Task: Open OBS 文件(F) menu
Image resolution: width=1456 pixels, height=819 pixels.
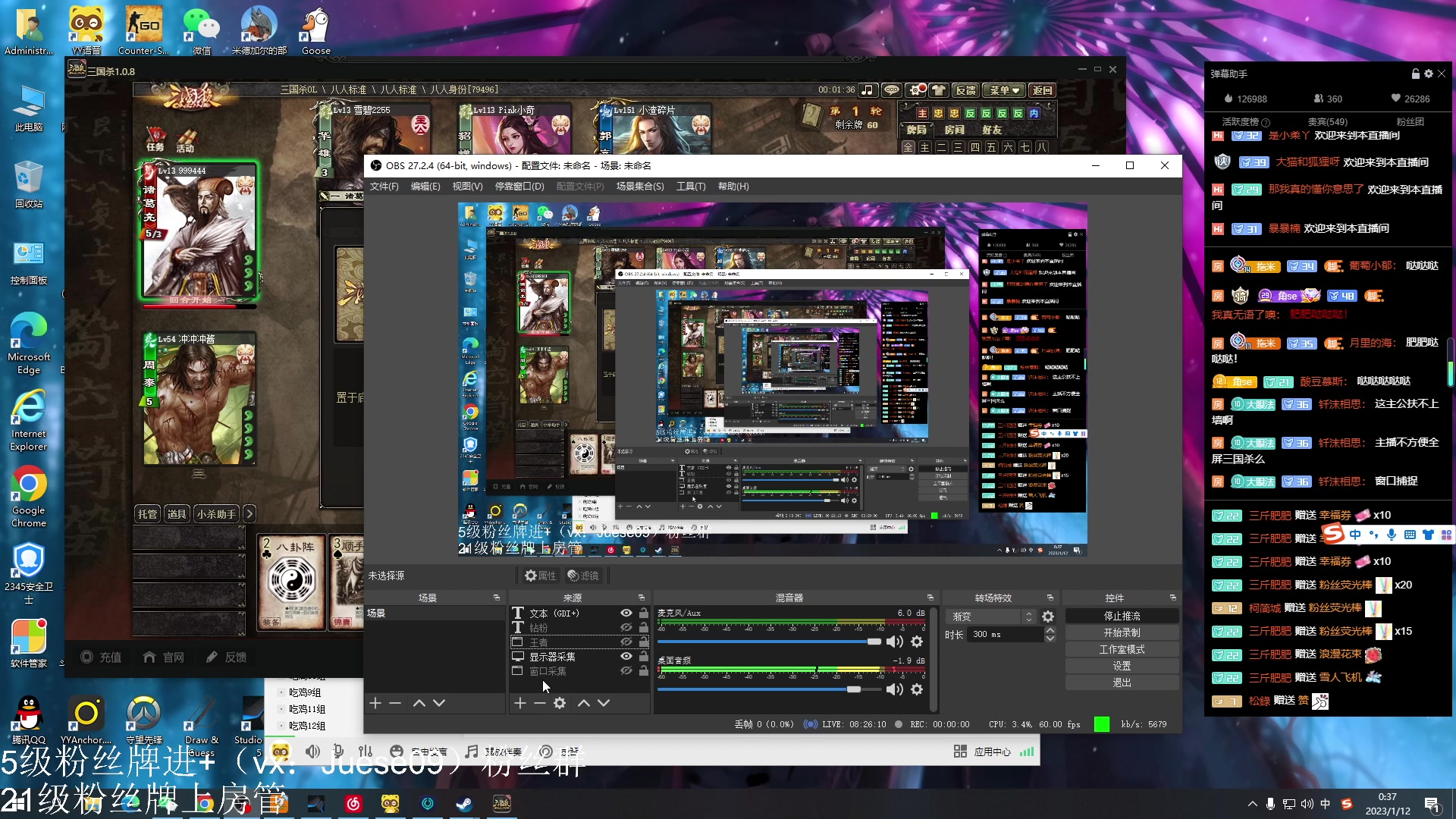Action: [384, 187]
